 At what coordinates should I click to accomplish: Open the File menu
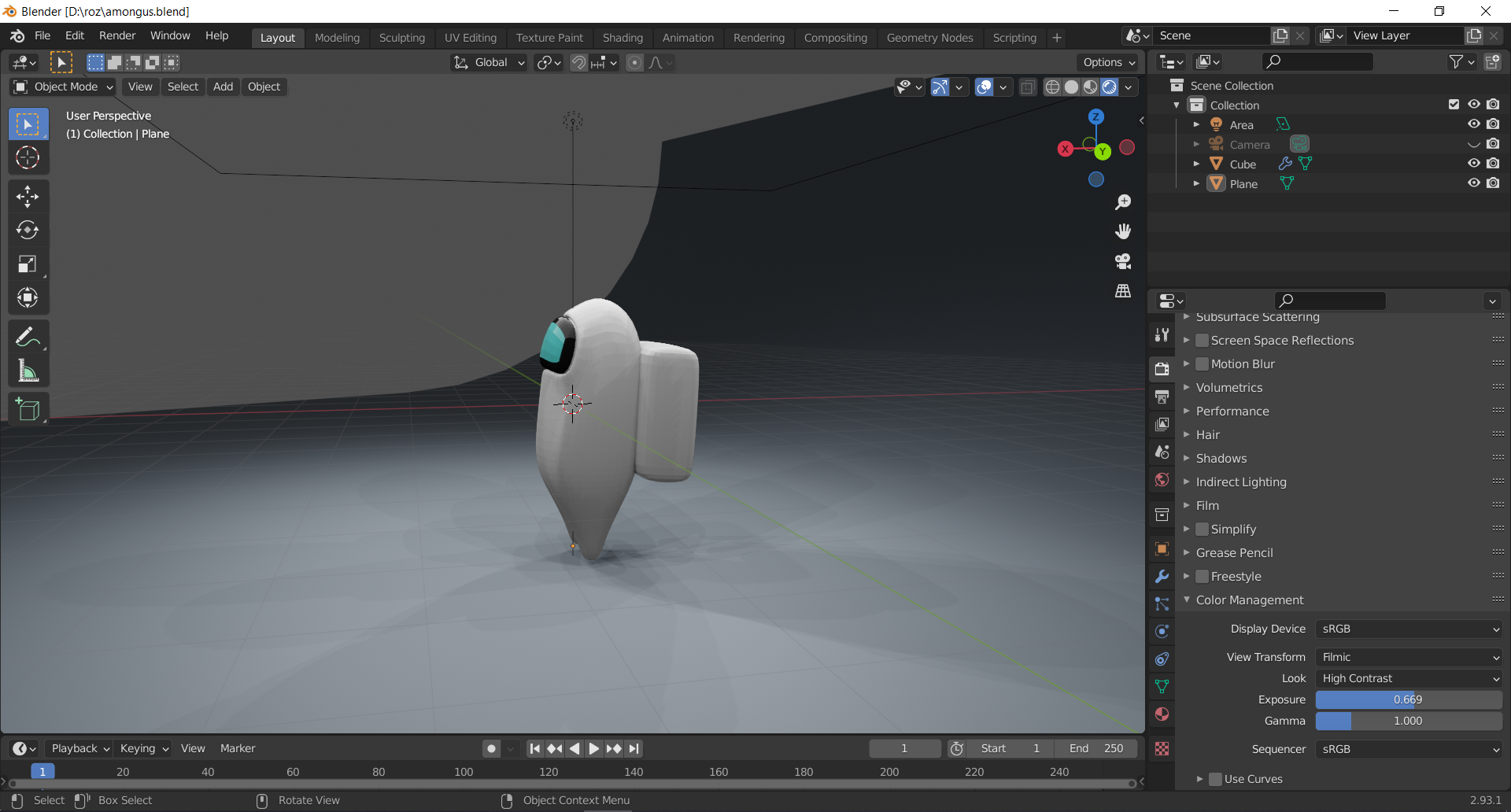tap(42, 35)
